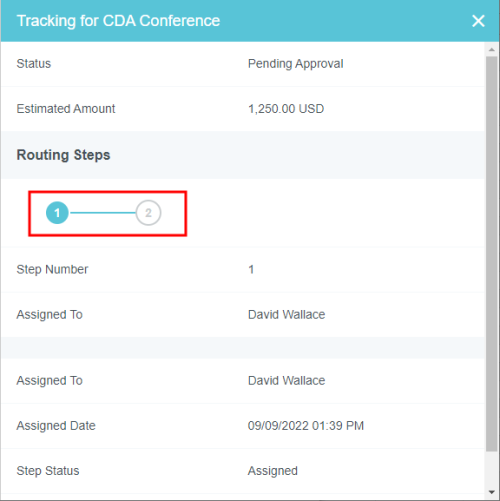Click the Assigned Date label
Viewport: 500px width, 501px height.
point(56,426)
